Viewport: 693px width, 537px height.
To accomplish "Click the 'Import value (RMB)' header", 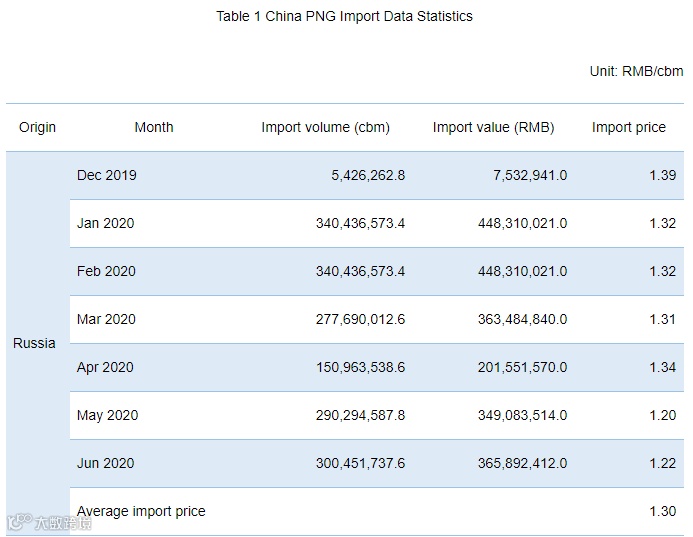I will [493, 127].
